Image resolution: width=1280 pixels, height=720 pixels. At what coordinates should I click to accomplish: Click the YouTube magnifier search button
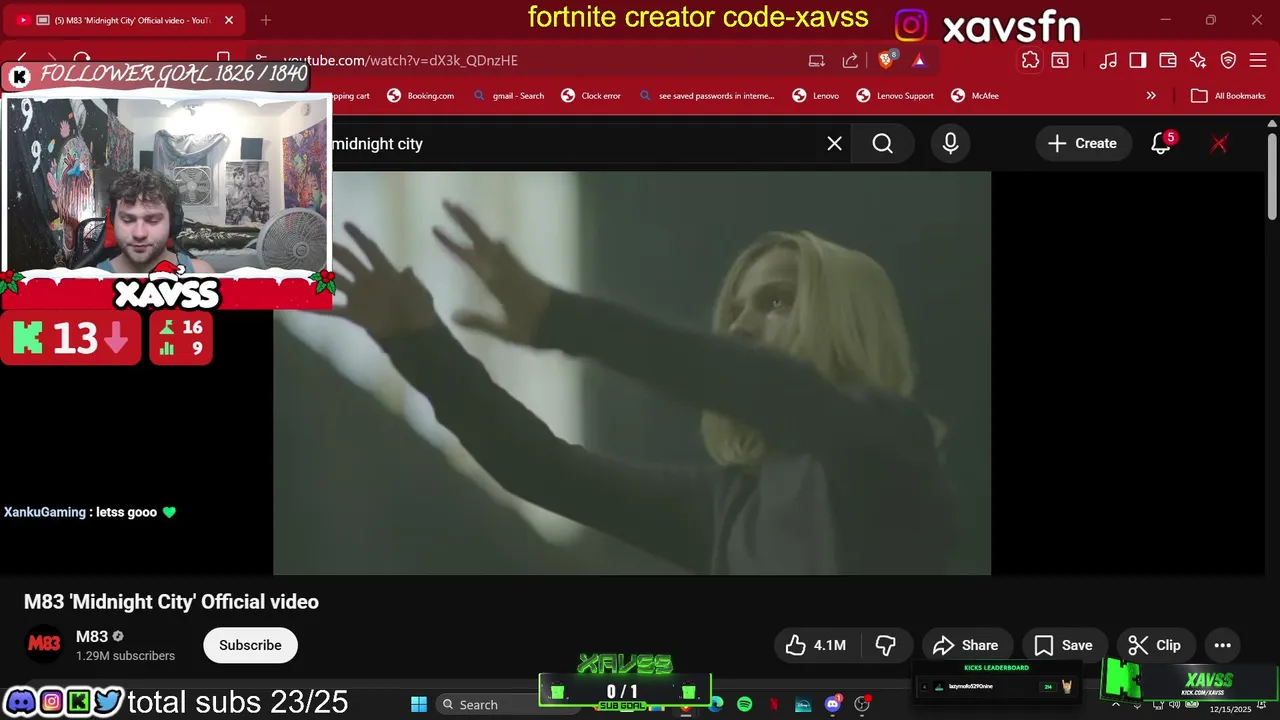coord(883,144)
